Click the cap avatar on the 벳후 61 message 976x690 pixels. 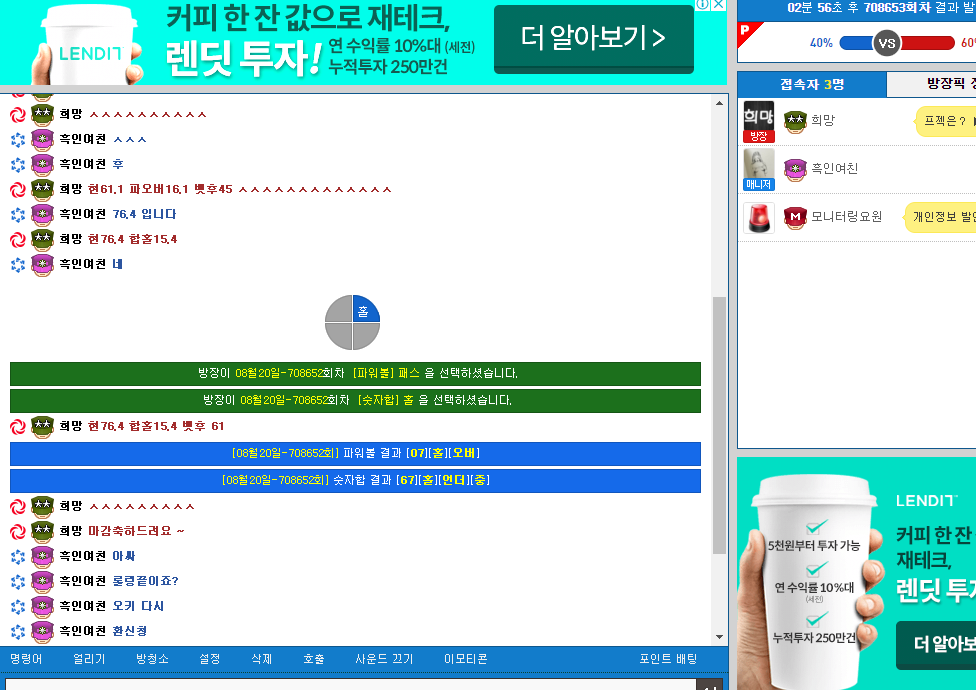point(42,427)
